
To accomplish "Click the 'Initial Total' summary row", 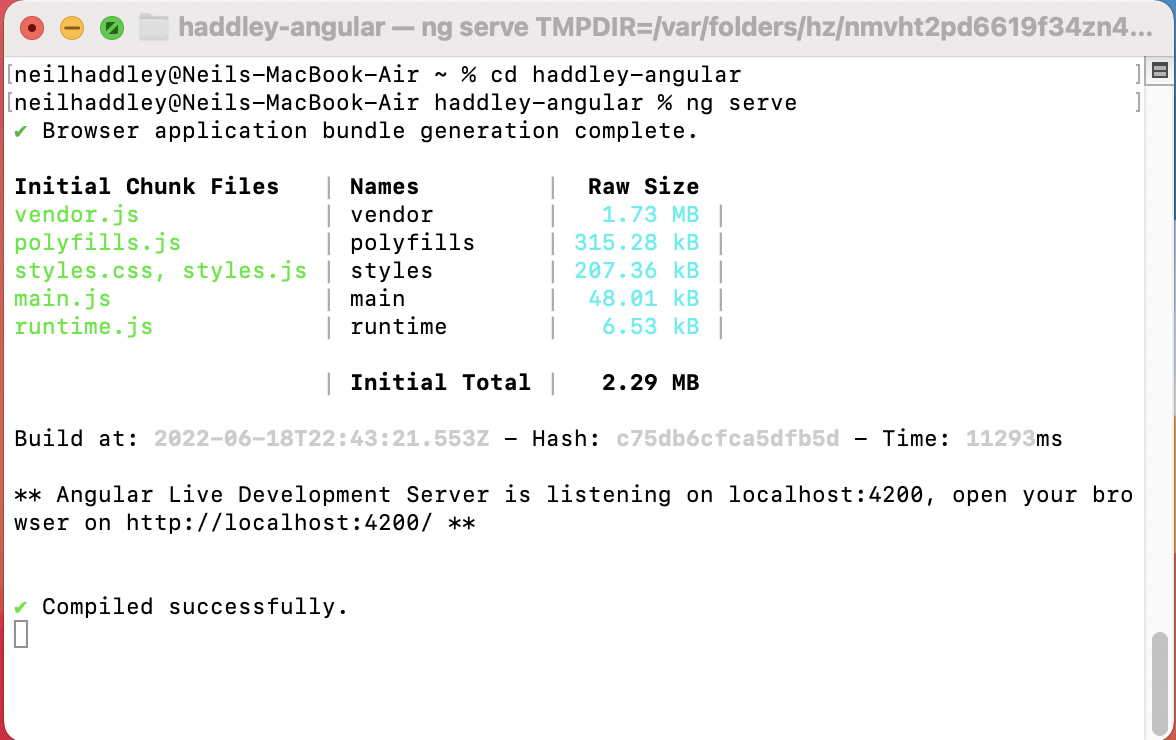I will pyautogui.click(x=440, y=382).
